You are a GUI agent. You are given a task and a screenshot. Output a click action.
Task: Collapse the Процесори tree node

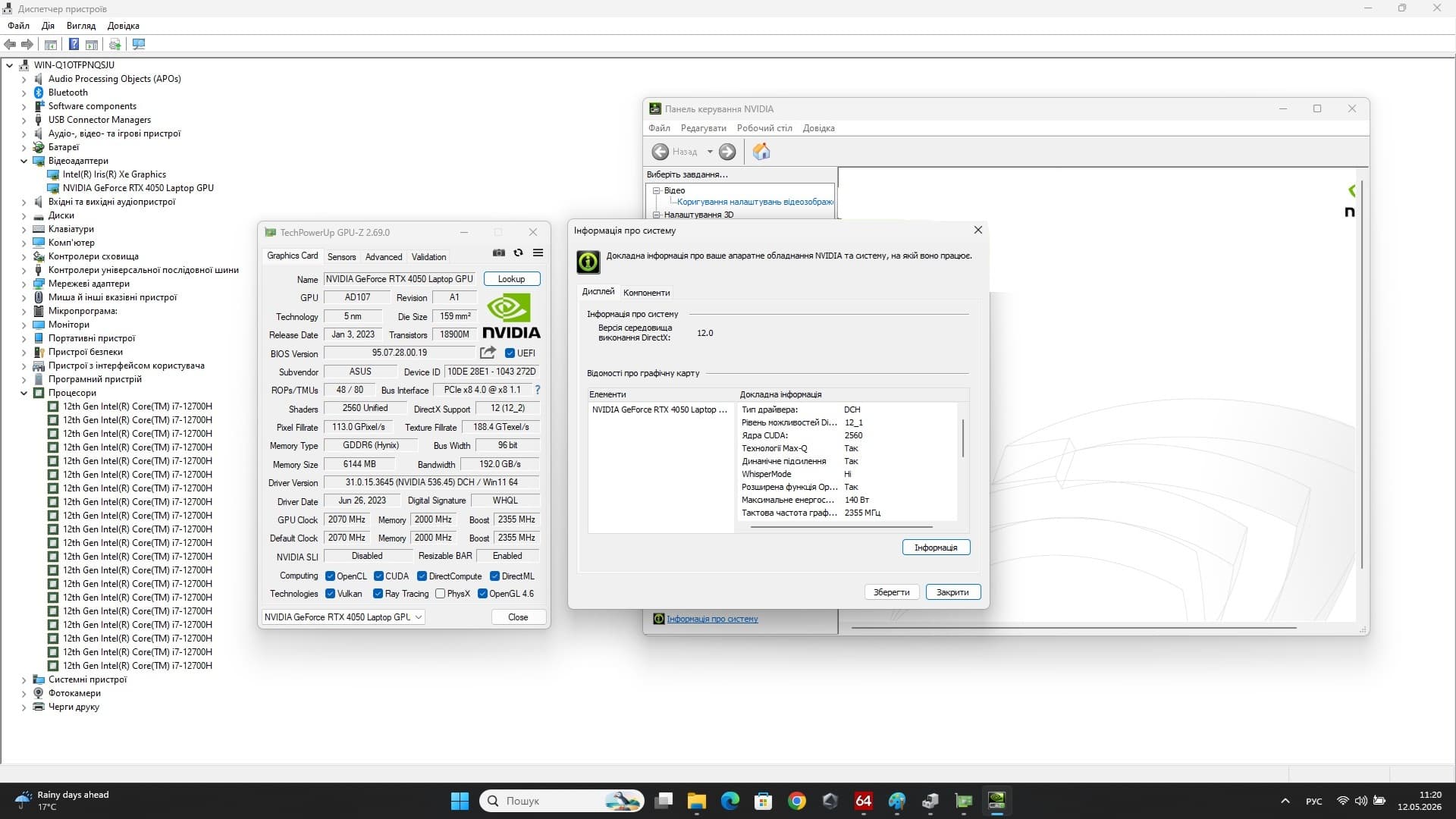tap(24, 393)
